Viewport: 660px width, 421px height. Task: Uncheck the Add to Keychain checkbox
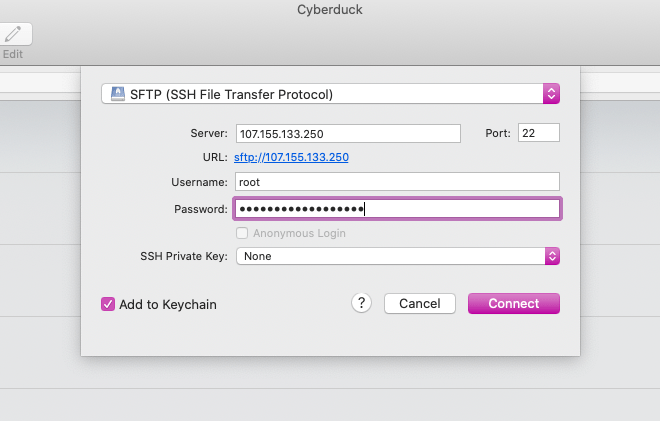(x=108, y=304)
